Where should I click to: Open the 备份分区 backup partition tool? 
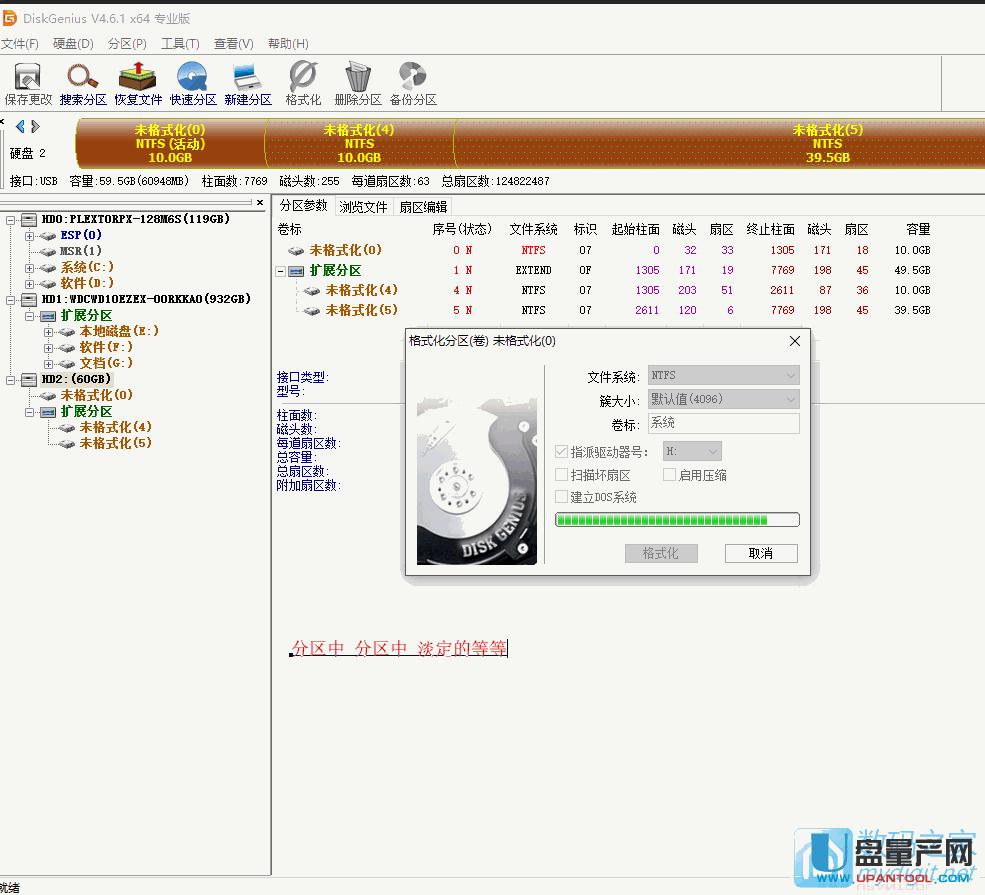(413, 83)
